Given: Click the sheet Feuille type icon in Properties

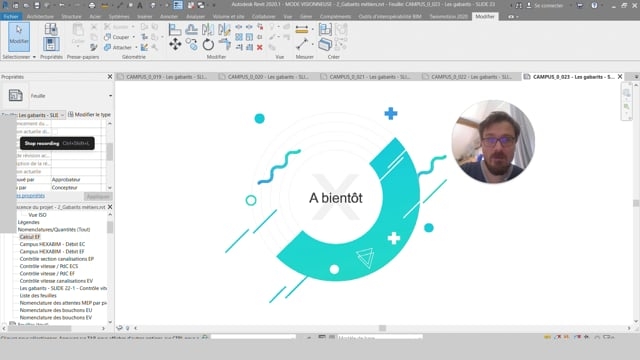Looking at the screenshot, I should [x=16, y=96].
